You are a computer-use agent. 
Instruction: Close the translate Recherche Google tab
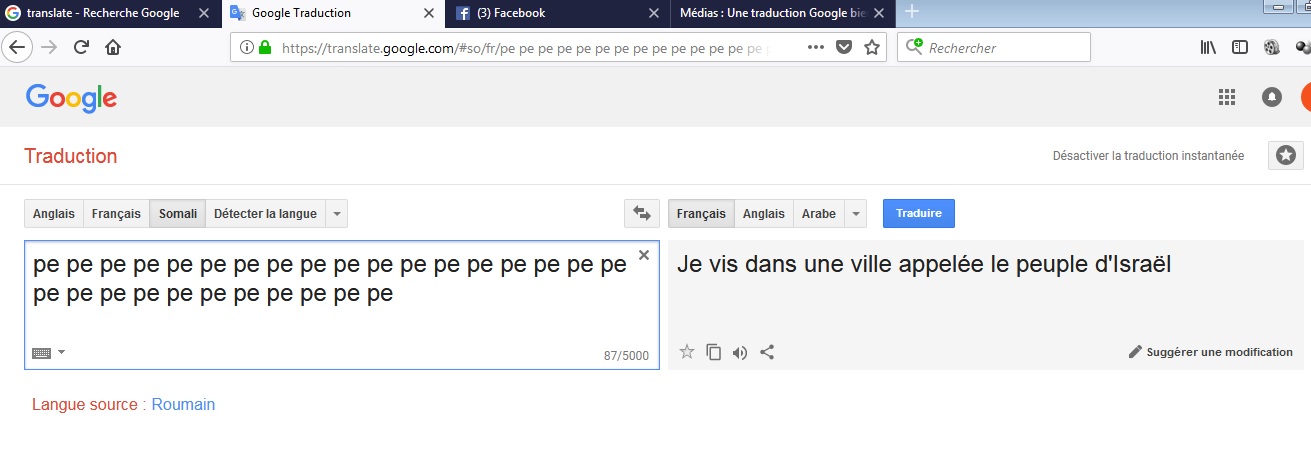coord(204,13)
